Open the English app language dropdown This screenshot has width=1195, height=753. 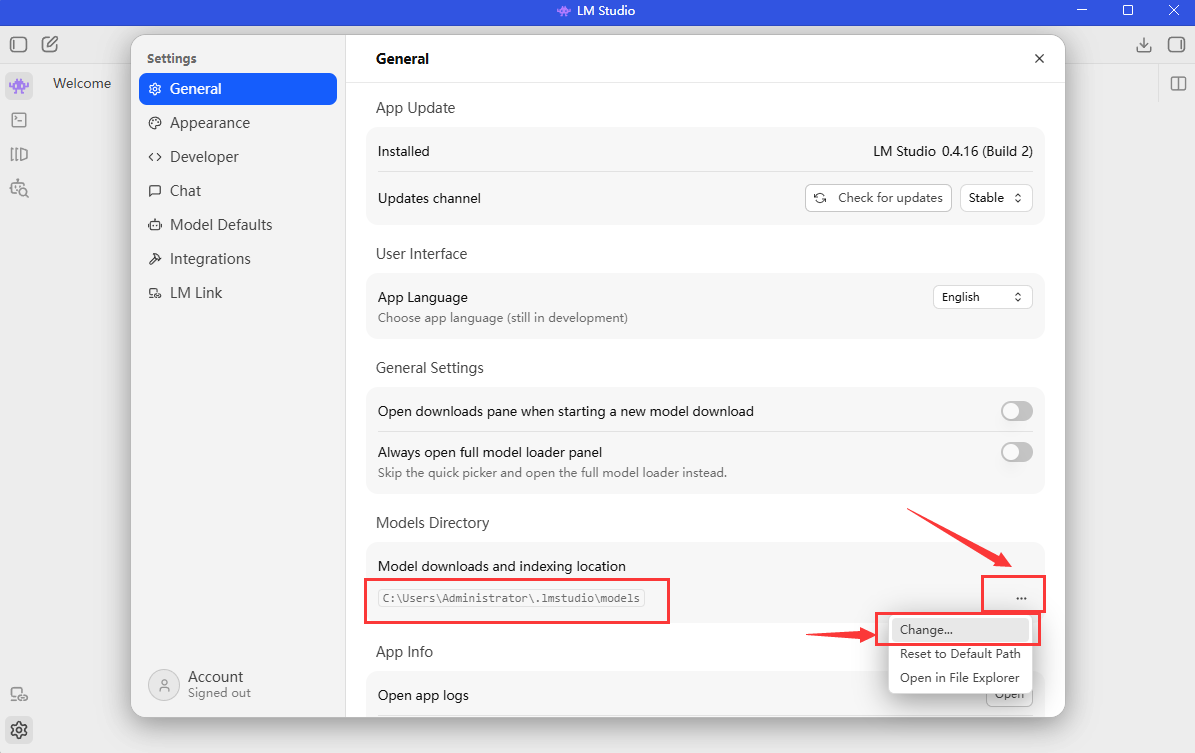coord(982,297)
